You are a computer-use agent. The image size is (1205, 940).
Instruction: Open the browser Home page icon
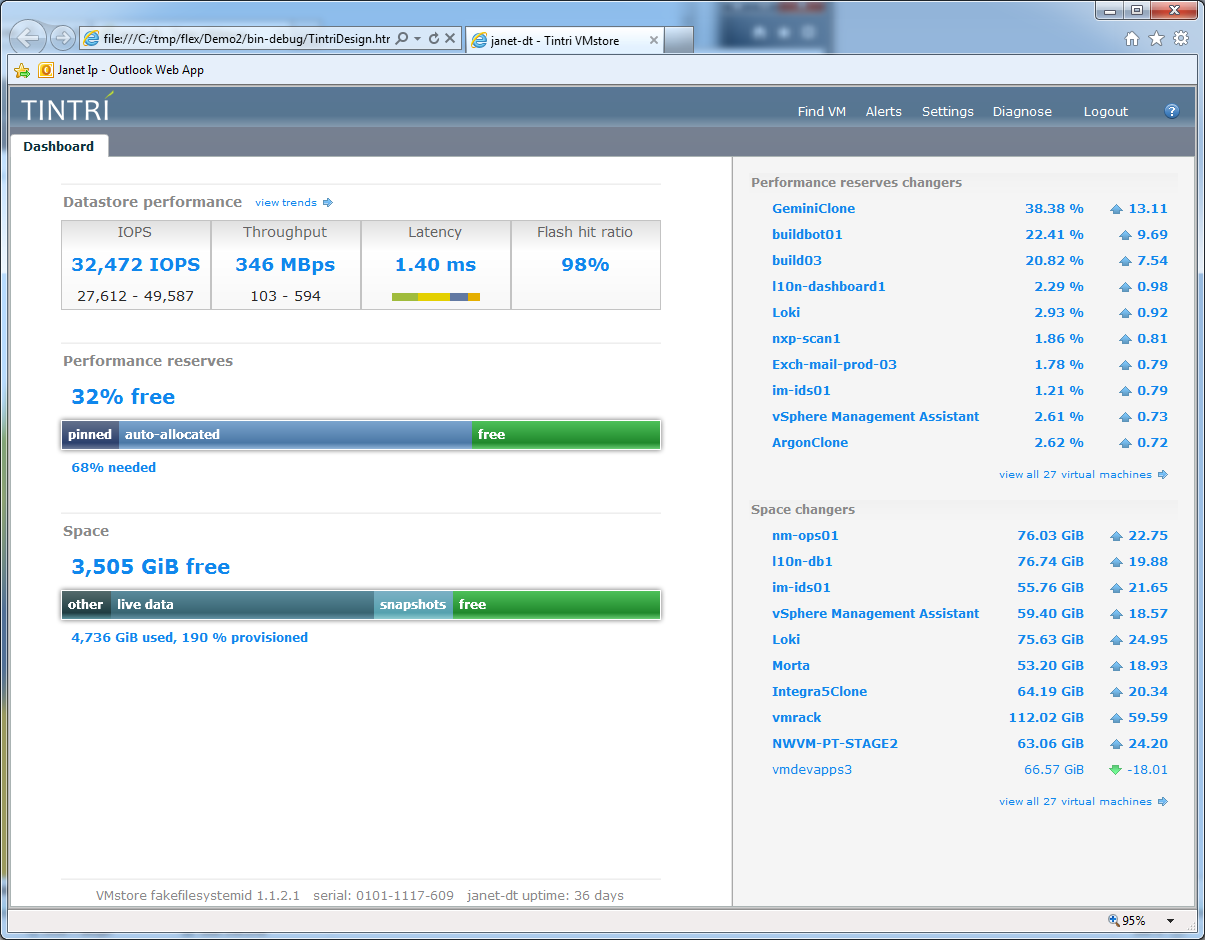tap(1132, 38)
